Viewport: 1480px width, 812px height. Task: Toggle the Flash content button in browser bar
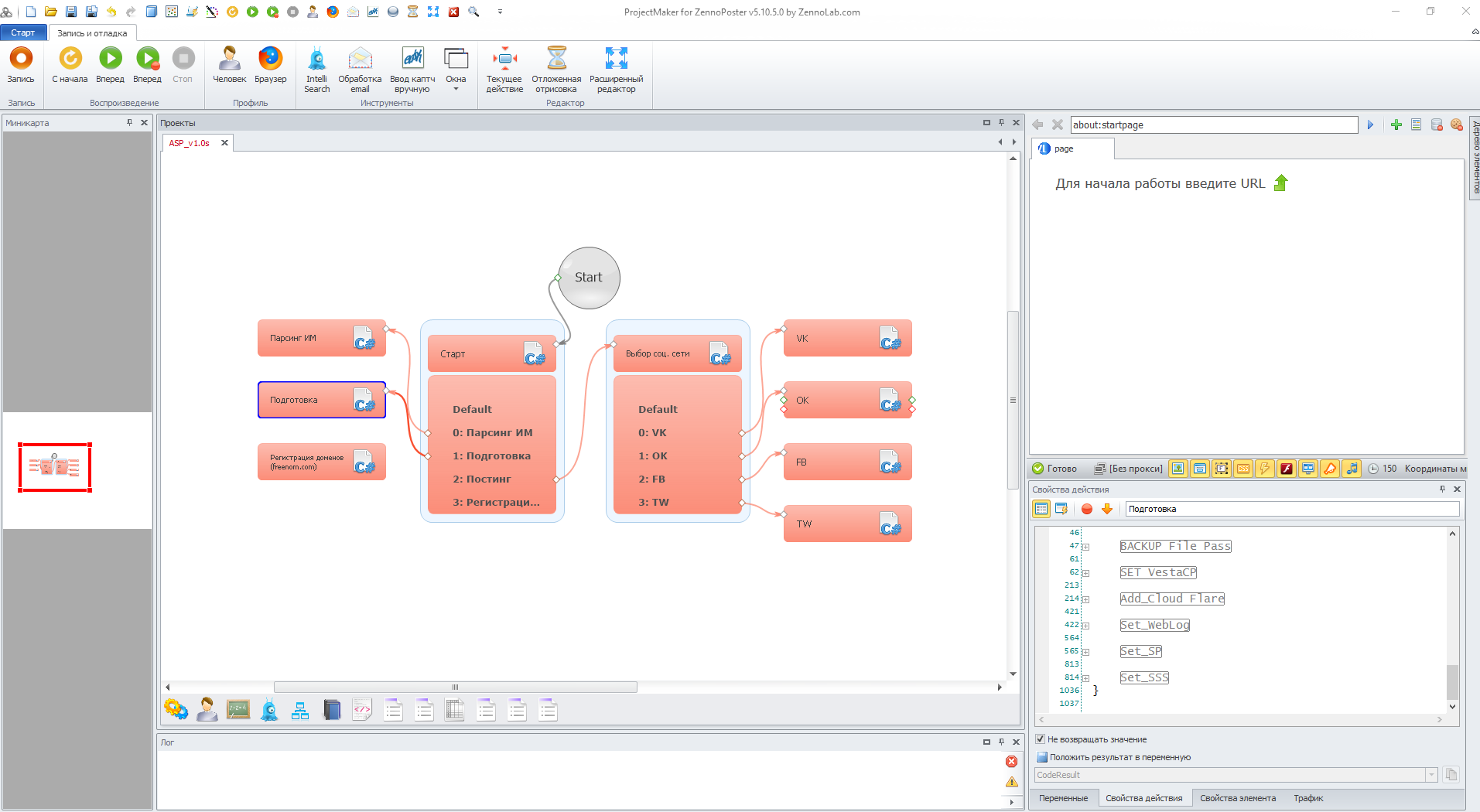click(1286, 469)
